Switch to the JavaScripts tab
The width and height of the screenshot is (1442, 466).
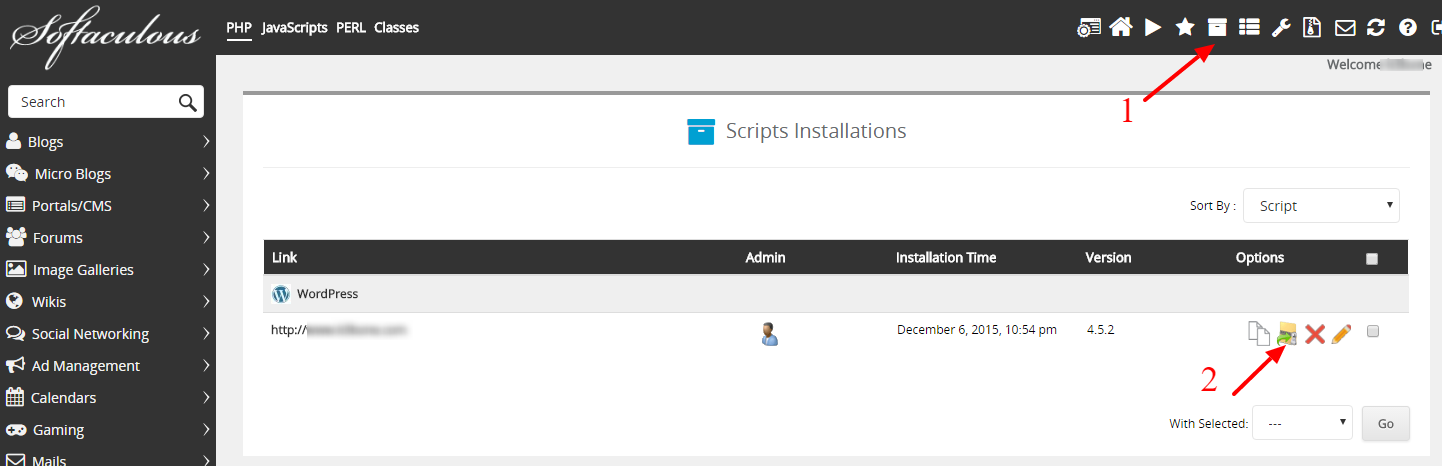pos(295,28)
